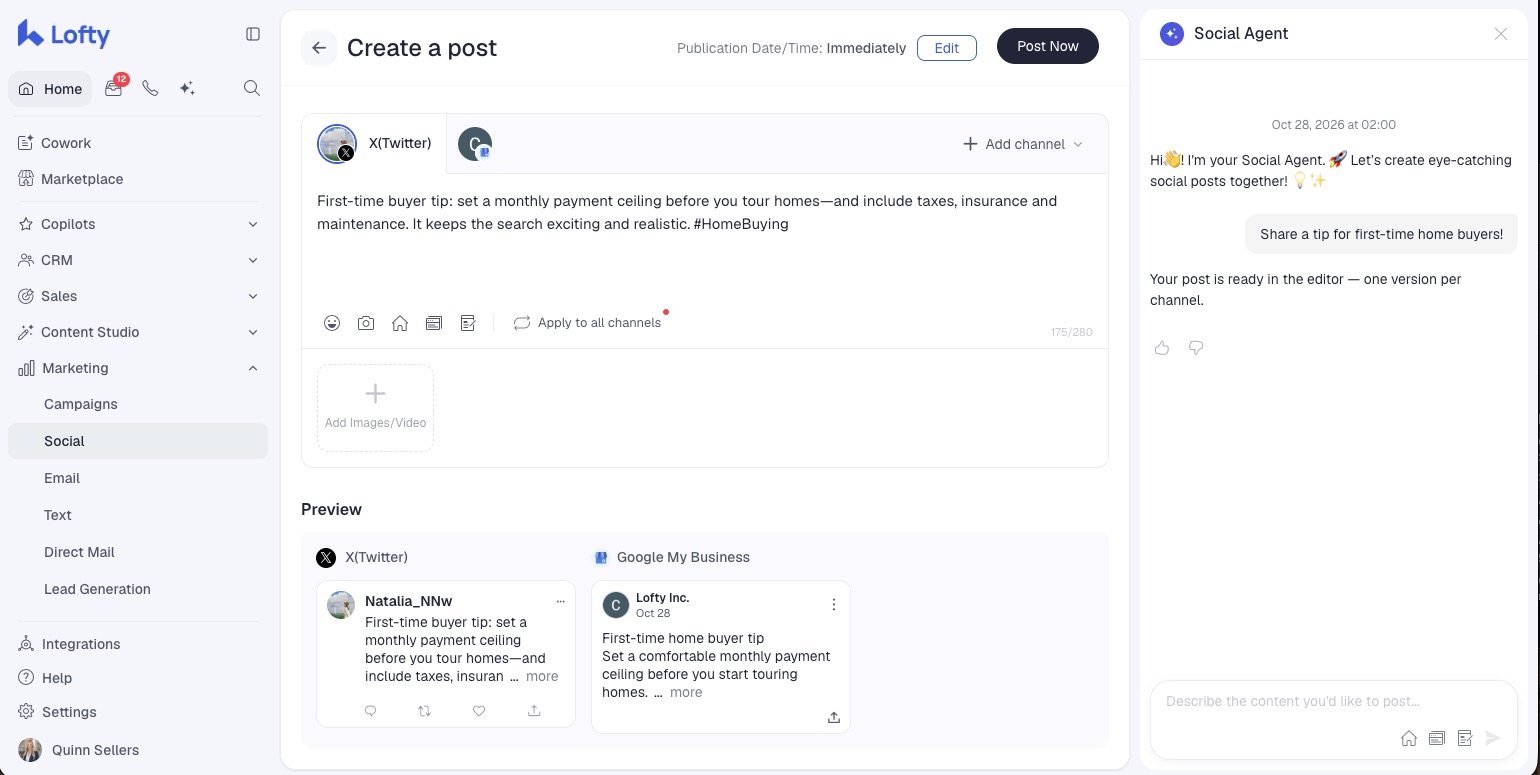Like the Social Agent response with thumbs up

[x=1162, y=348]
